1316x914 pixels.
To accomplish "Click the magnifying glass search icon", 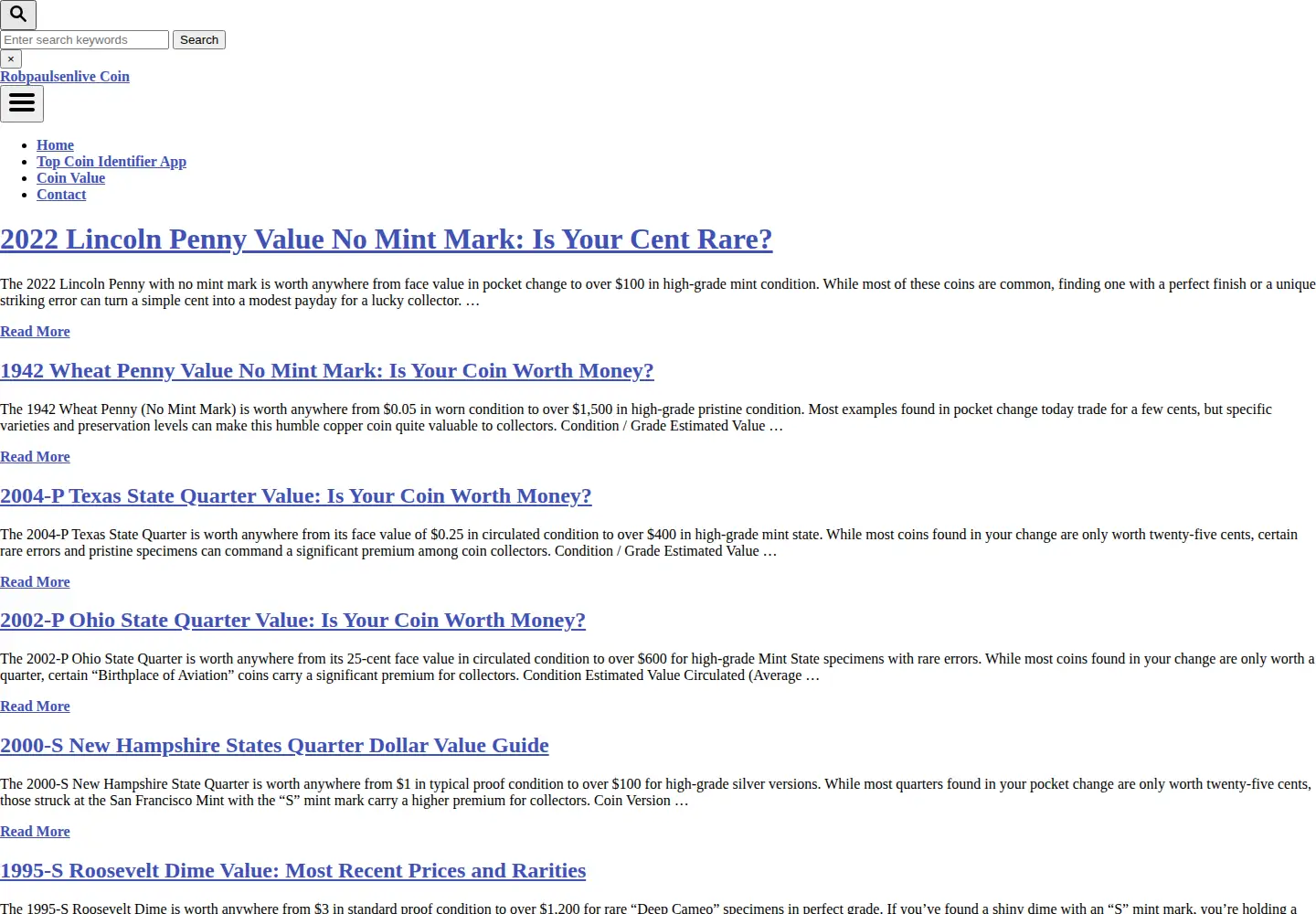I will (x=18, y=15).
